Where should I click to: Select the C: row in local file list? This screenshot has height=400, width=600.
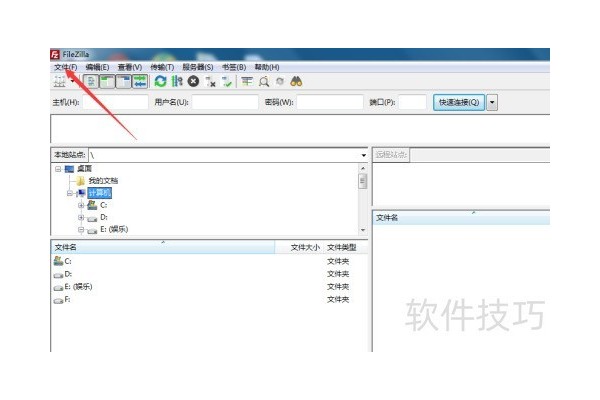pos(209,261)
